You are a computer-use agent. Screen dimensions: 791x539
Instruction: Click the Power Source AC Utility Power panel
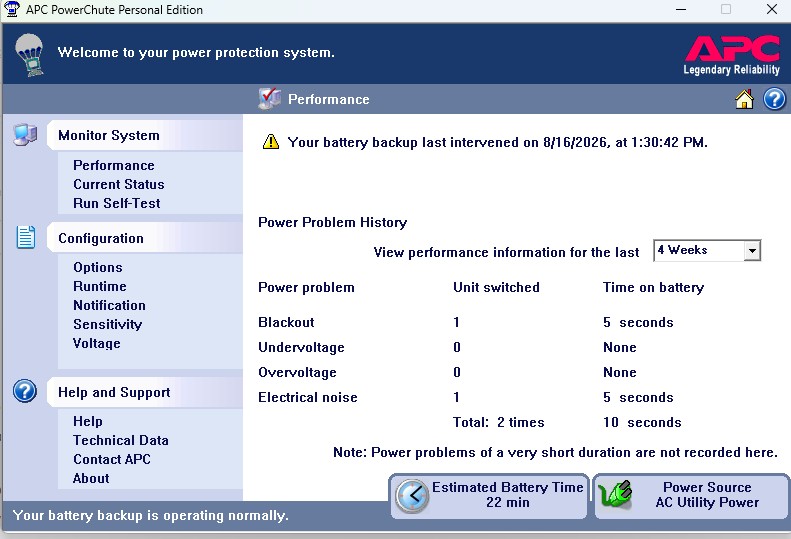click(x=692, y=496)
